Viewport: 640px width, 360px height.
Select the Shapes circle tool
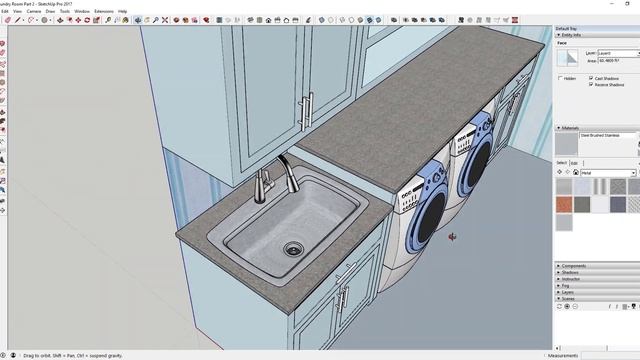click(44, 20)
